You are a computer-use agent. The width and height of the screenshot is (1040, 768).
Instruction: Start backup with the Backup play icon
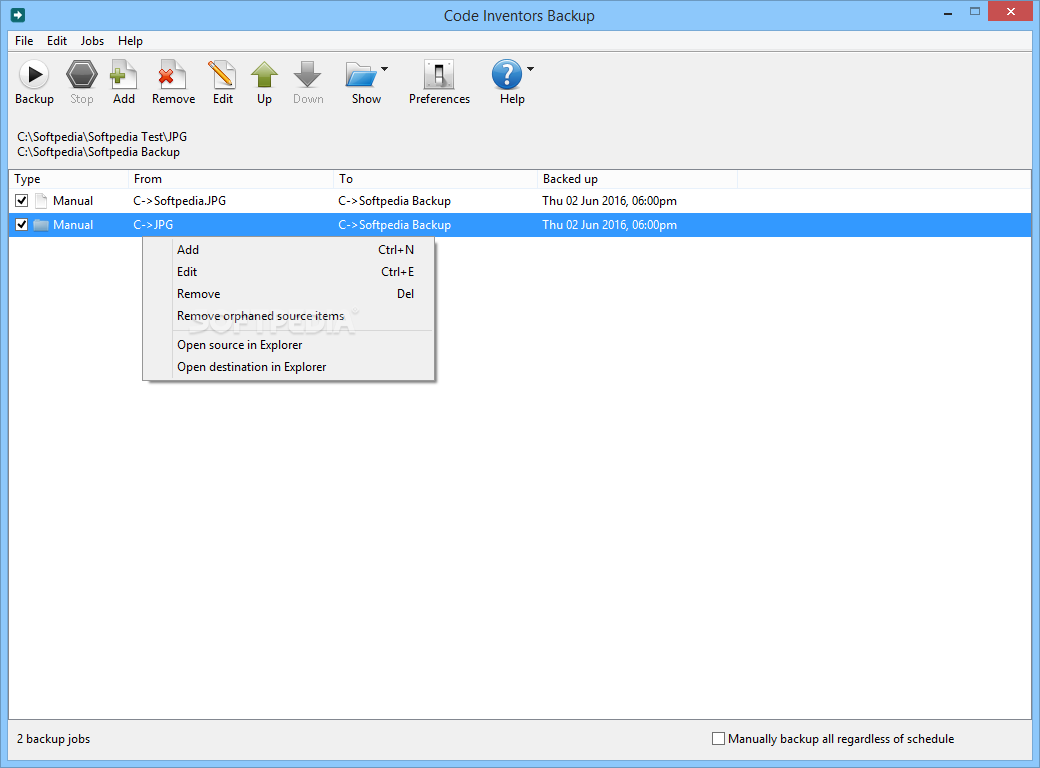click(x=34, y=74)
